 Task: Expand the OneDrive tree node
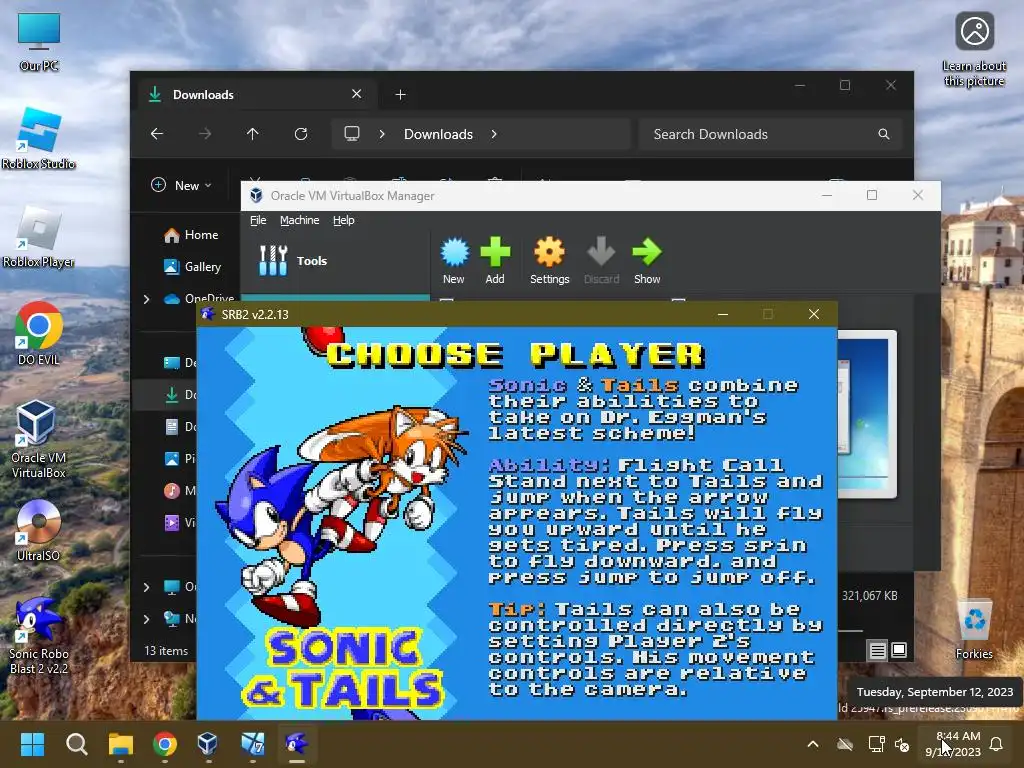146,299
